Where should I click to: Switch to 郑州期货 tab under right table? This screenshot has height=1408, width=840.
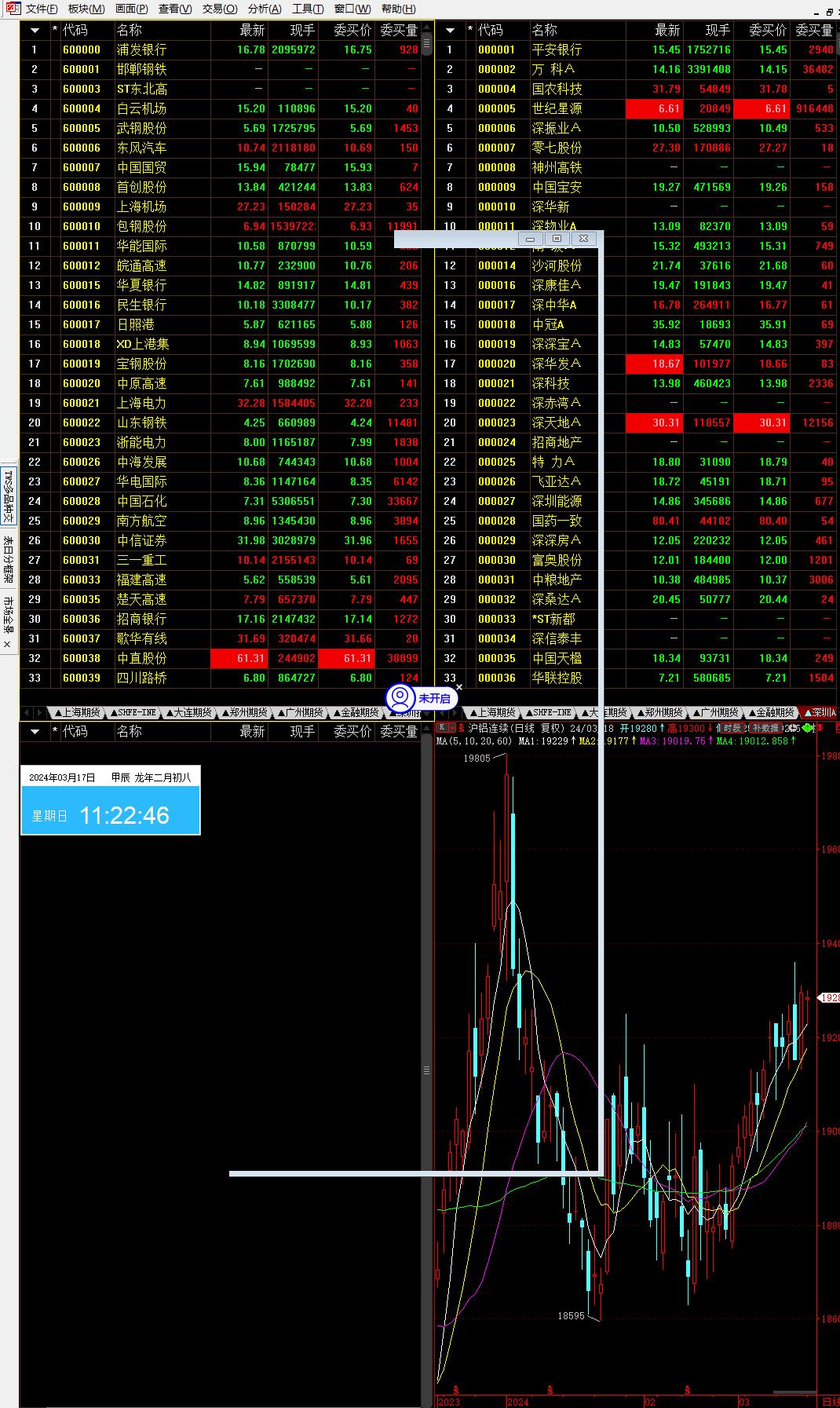tap(659, 712)
